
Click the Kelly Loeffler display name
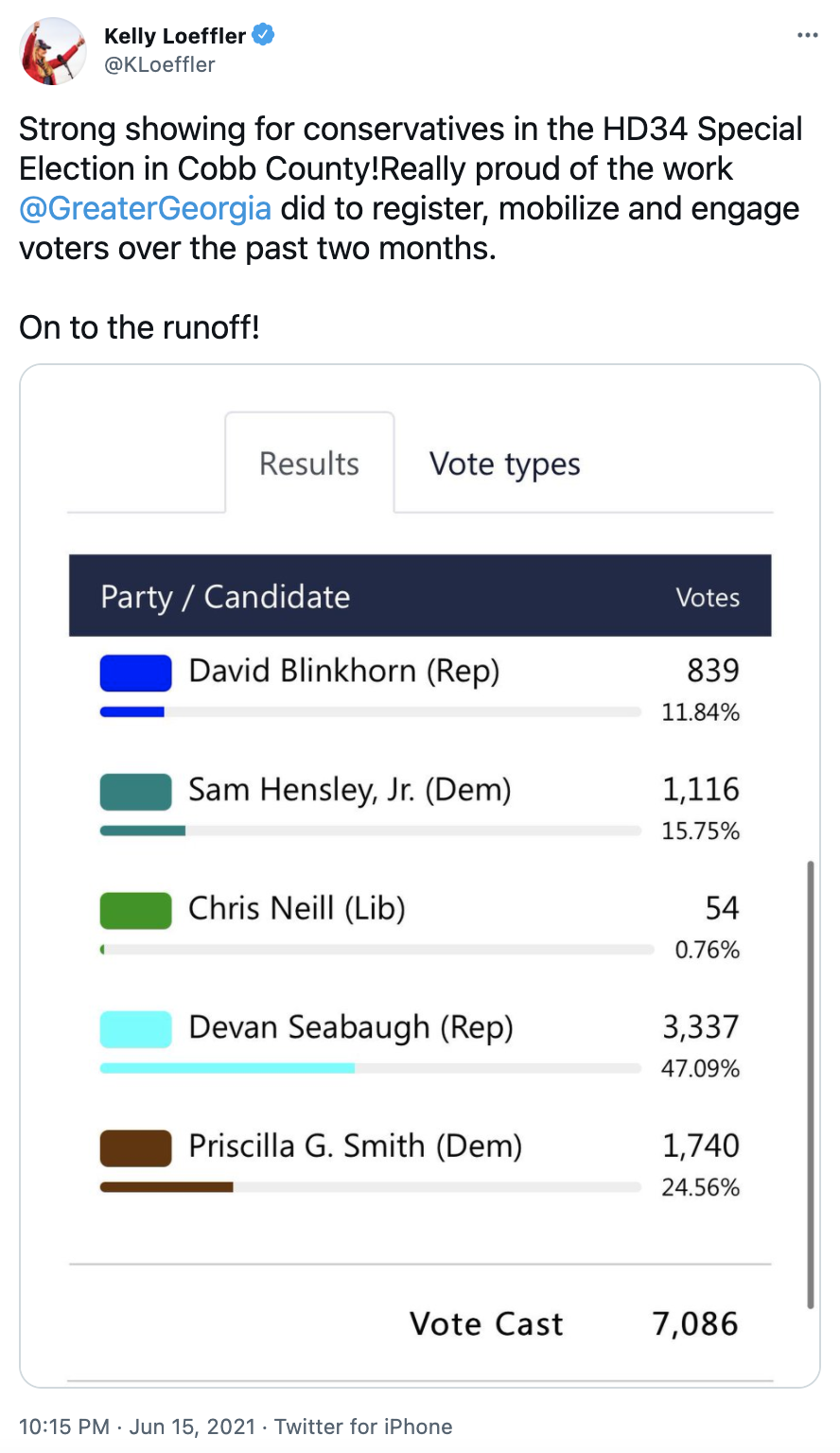pos(175,36)
